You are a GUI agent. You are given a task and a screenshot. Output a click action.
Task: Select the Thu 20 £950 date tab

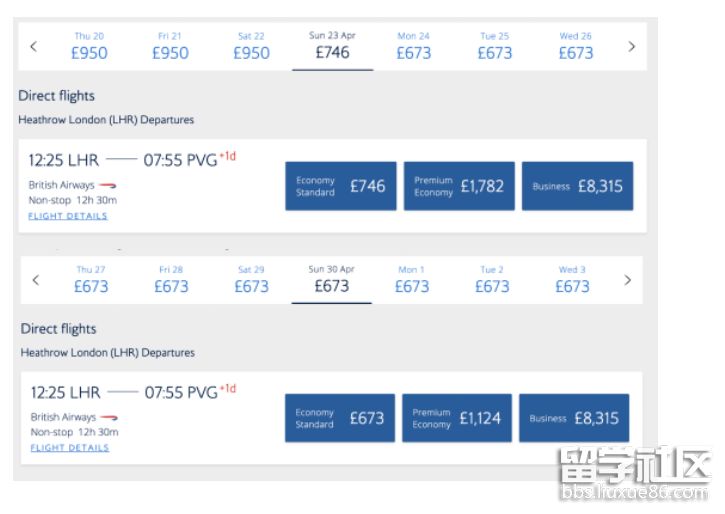pos(89,46)
